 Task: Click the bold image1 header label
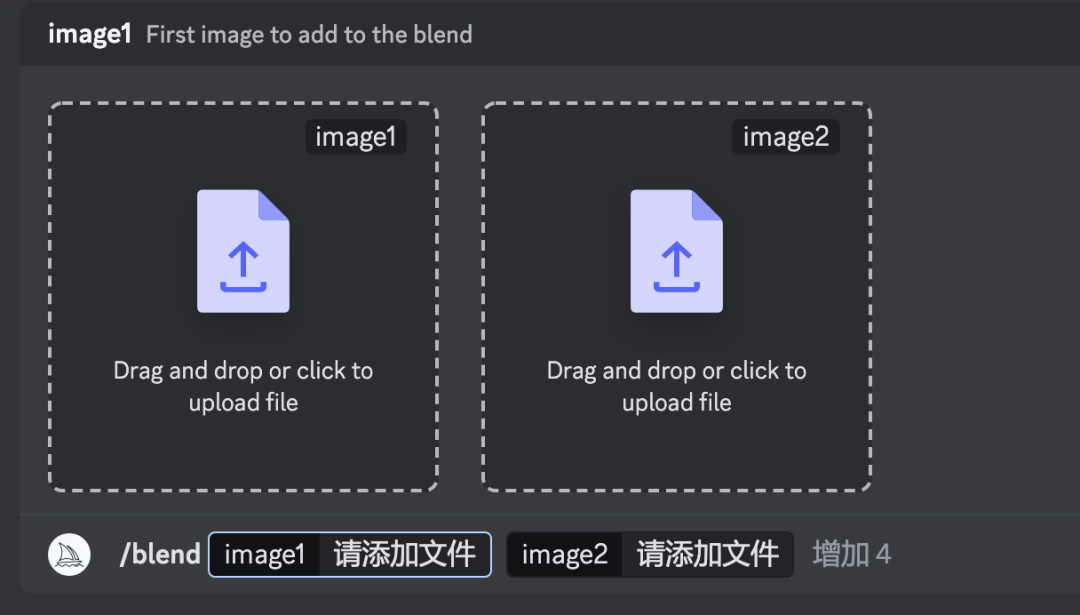[x=89, y=34]
